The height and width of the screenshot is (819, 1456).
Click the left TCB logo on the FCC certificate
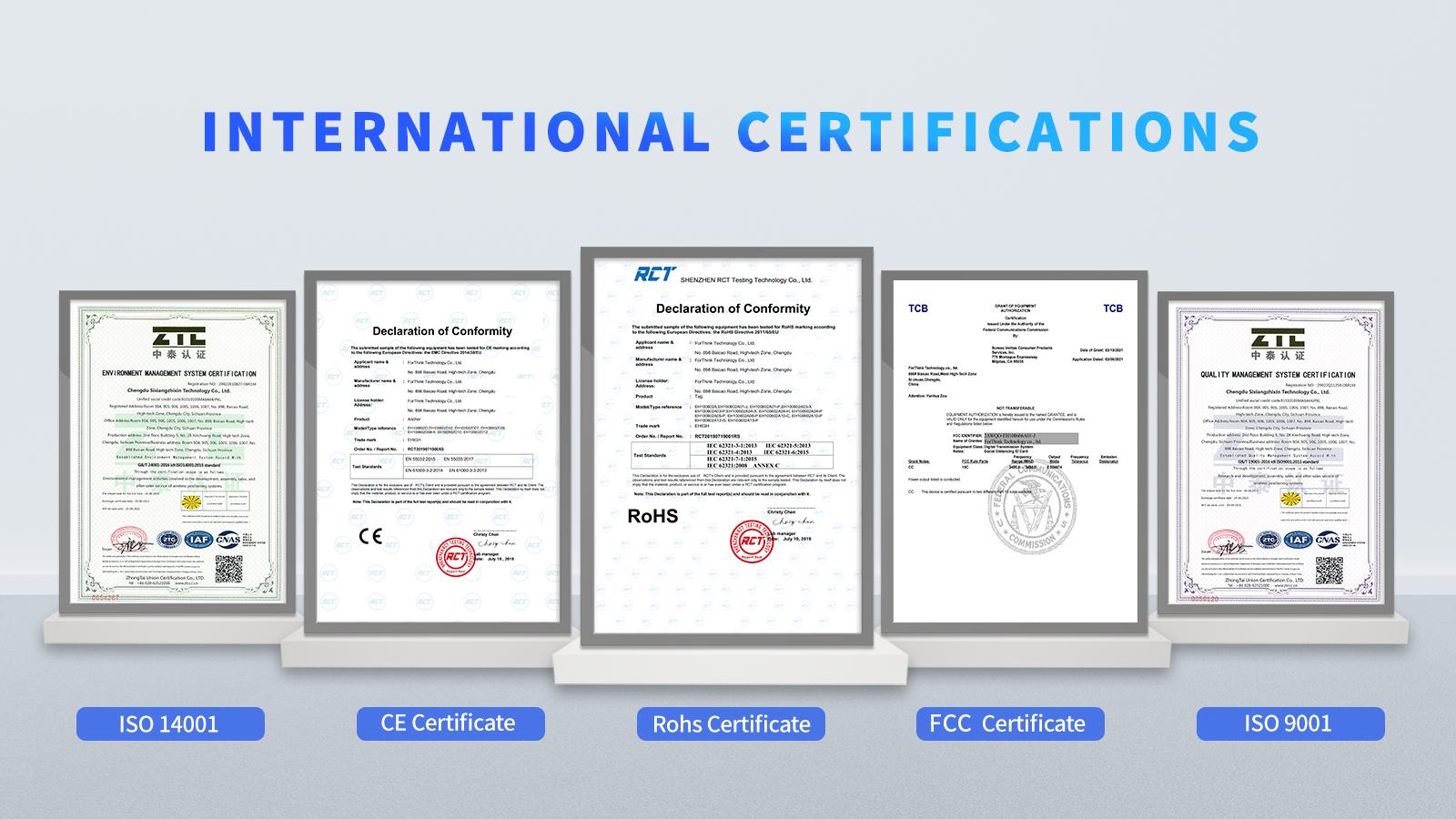(917, 308)
